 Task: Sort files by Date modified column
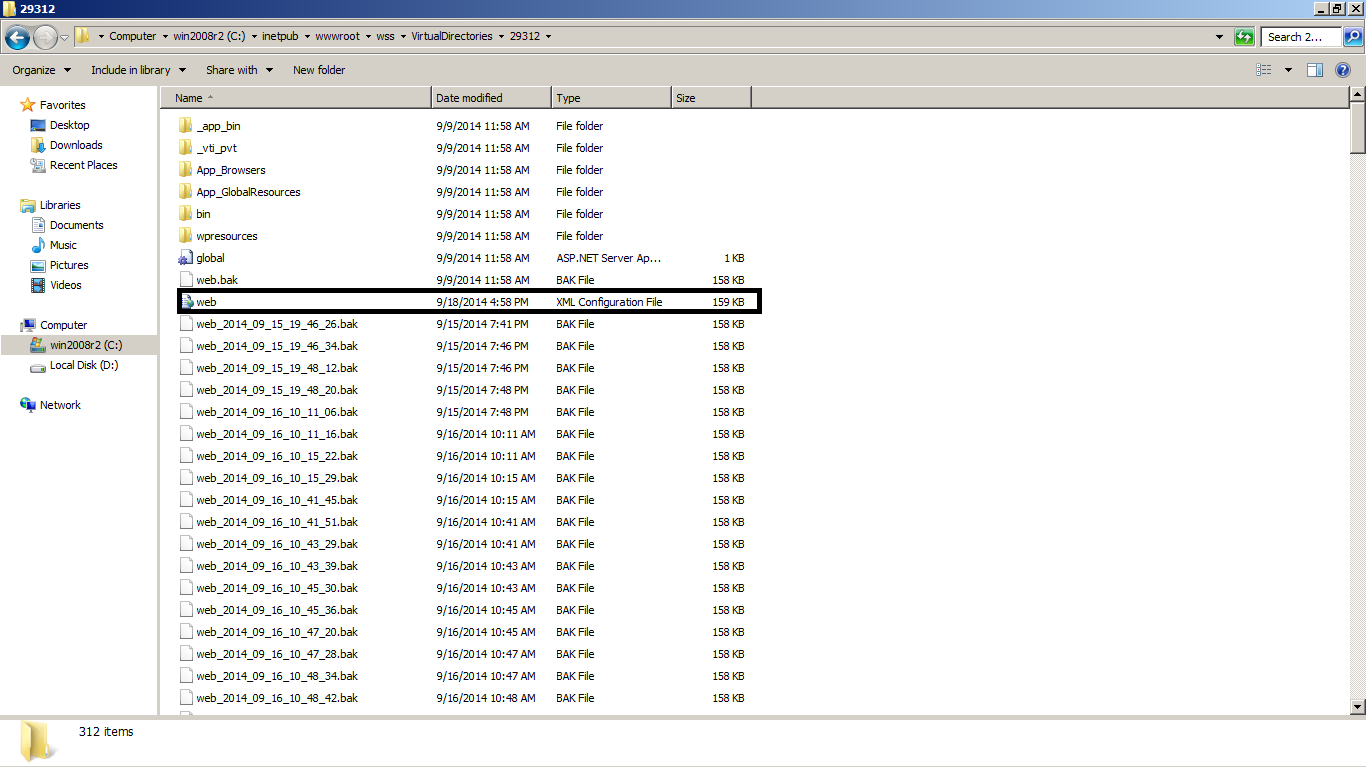tap(489, 97)
